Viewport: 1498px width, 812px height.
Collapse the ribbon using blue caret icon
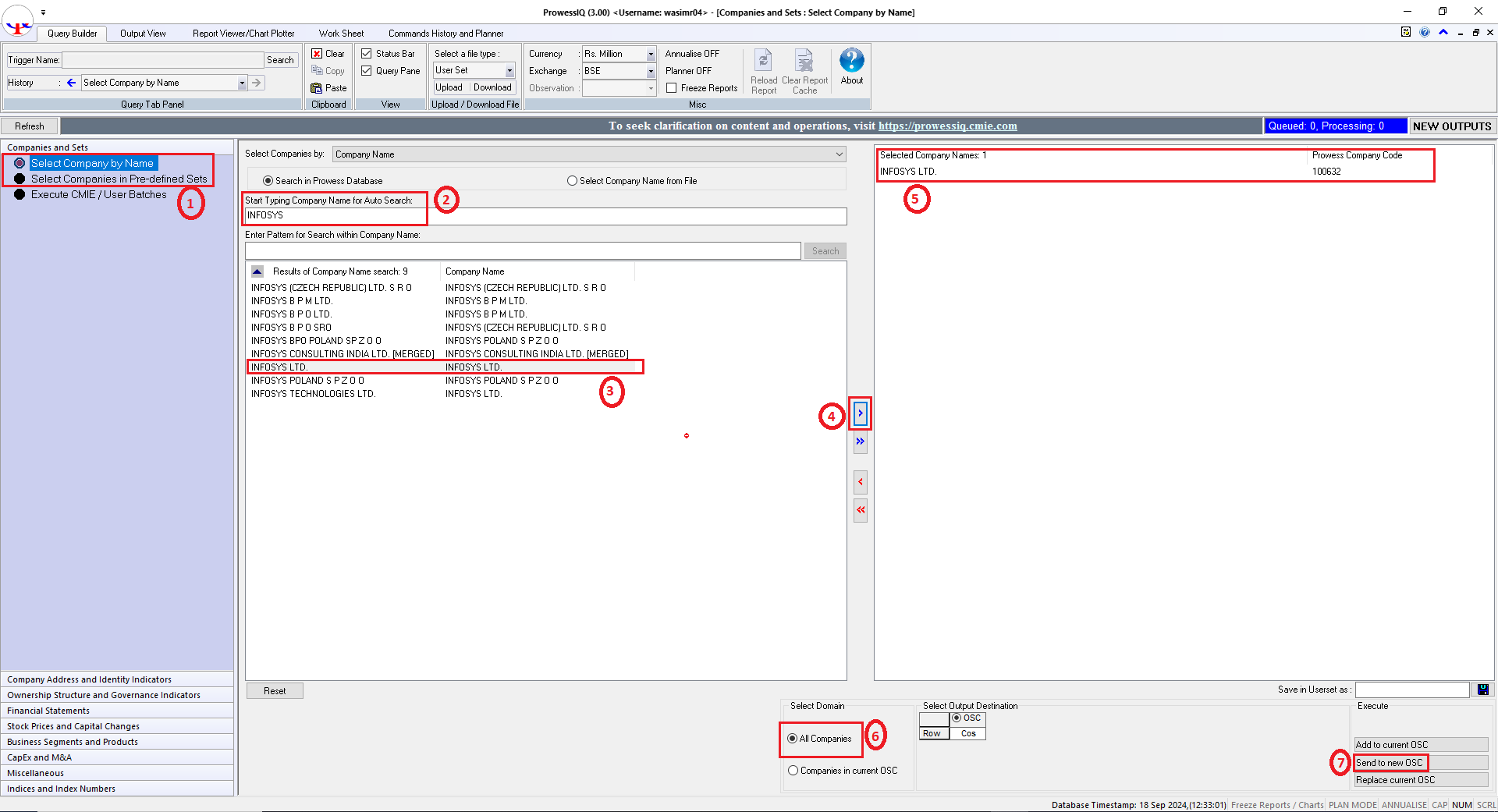click(1443, 32)
